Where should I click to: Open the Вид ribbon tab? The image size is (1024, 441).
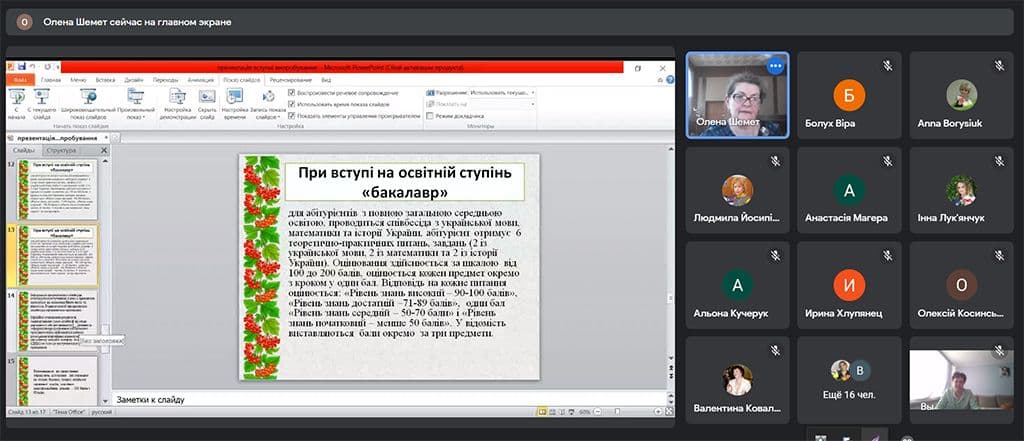tap(326, 80)
